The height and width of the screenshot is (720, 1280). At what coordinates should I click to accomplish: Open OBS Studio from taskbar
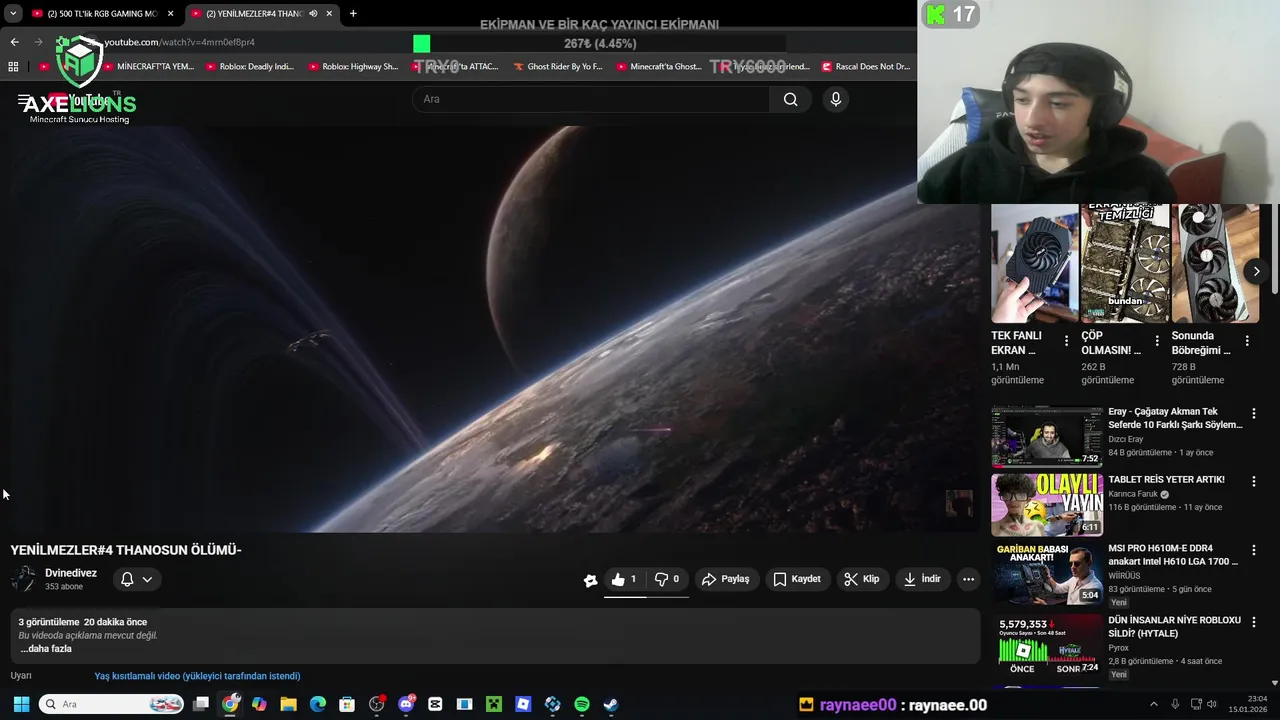[x=376, y=704]
